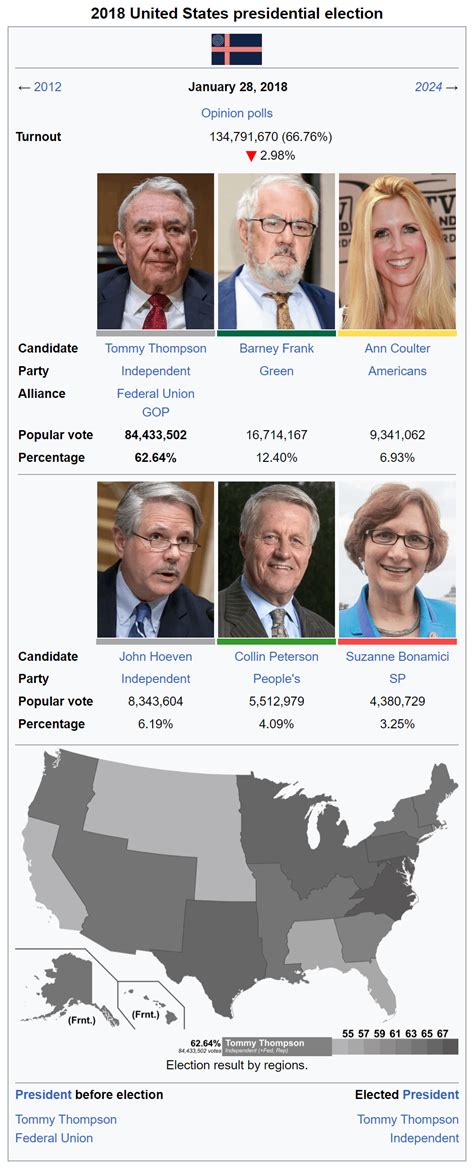This screenshot has height=1169, width=474.
Task: Open Suzanne Bonamici's portrait photo
Action: pyautogui.click(x=397, y=559)
